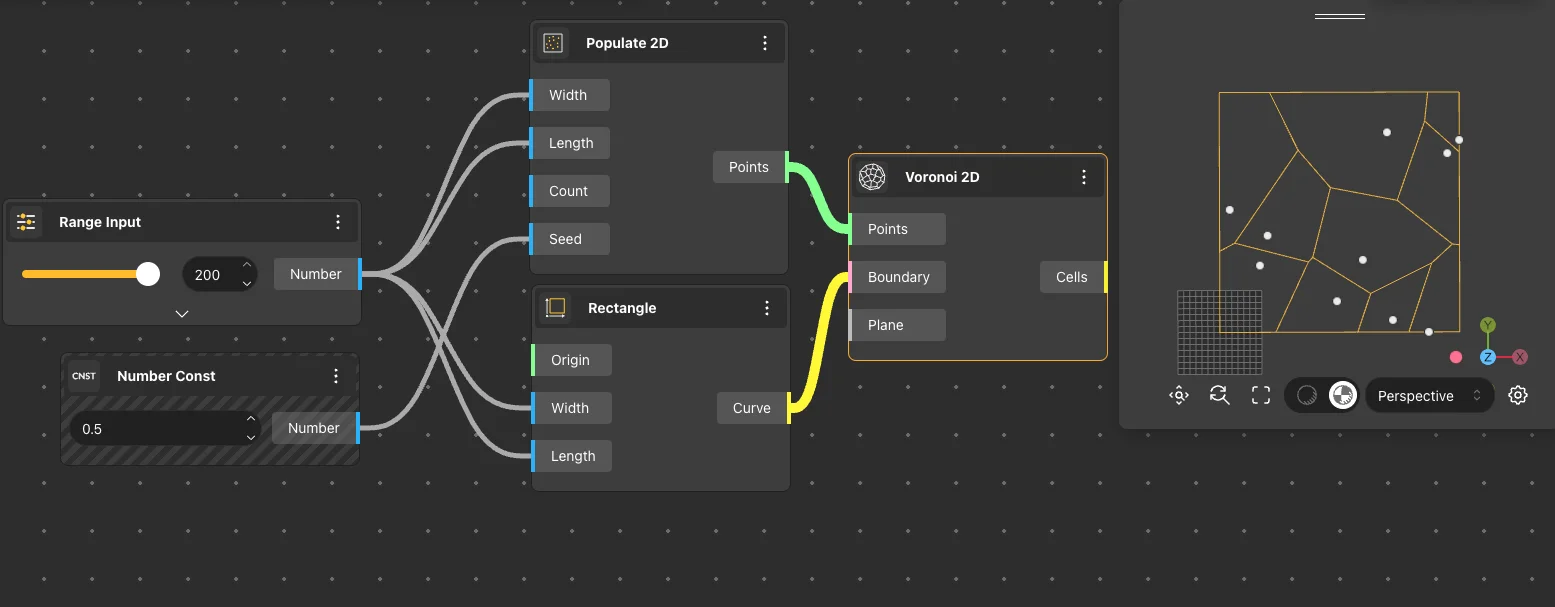Screen dimensions: 1555x607
Task: Select the checkered material display mode
Action: 1342,395
